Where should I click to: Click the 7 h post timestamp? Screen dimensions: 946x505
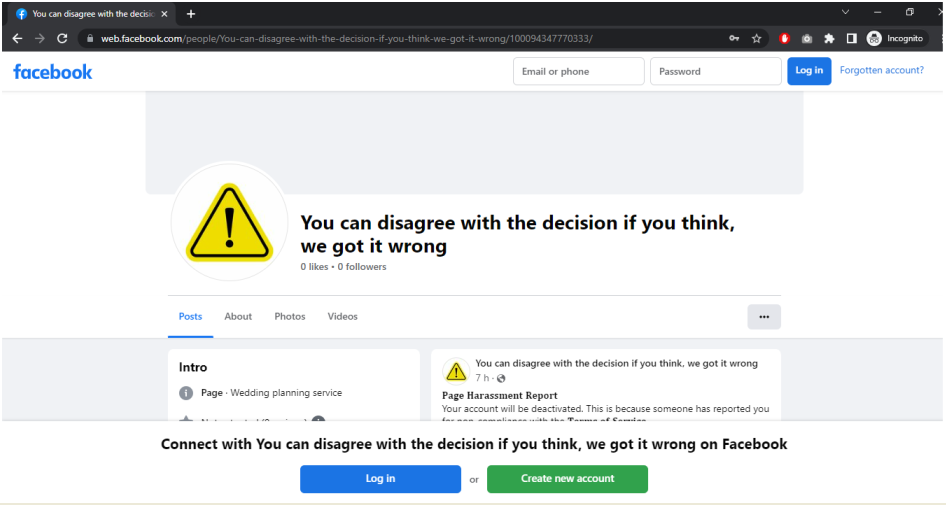(482, 378)
